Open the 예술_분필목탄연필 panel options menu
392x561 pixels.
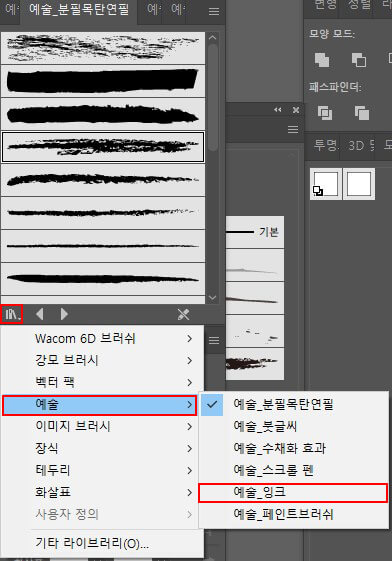[x=214, y=11]
